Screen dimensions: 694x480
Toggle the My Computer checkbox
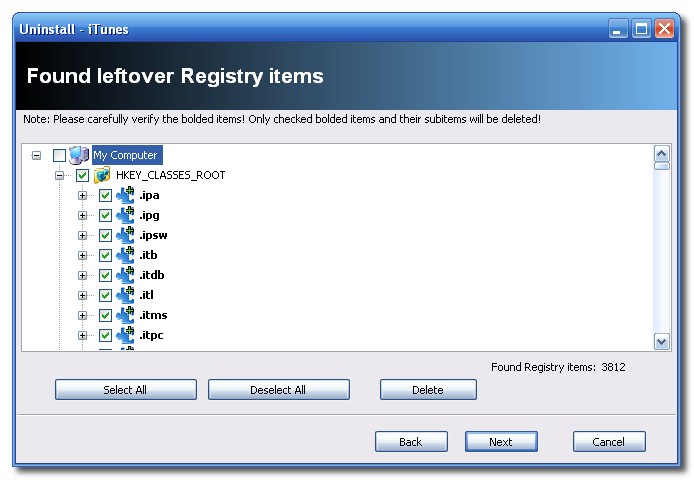click(59, 155)
